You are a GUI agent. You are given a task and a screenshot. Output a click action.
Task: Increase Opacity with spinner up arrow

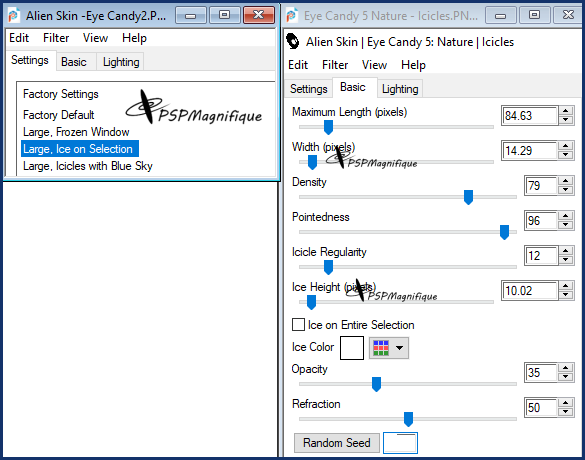point(566,368)
